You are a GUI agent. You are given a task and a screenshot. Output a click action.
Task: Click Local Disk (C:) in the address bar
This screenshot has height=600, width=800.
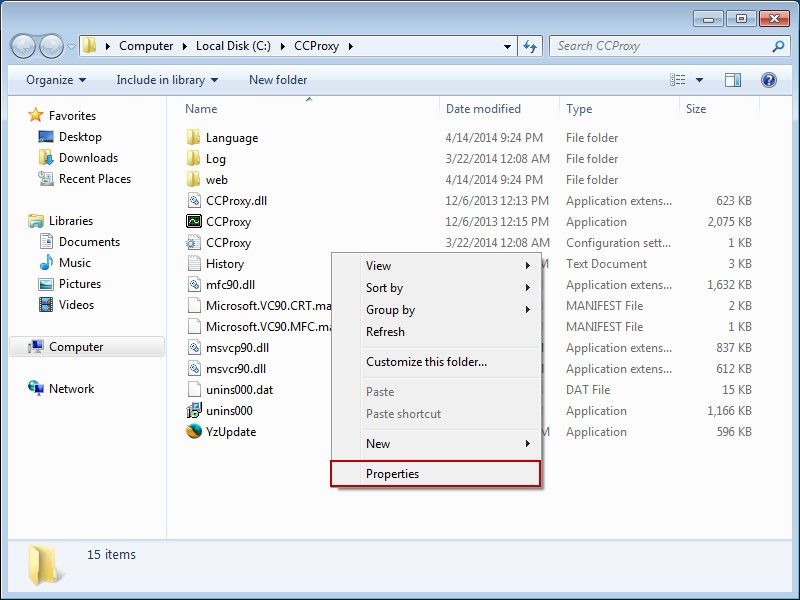tap(233, 46)
